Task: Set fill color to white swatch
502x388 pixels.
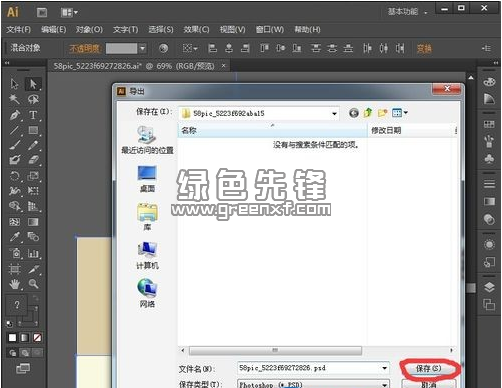Action: point(12,338)
